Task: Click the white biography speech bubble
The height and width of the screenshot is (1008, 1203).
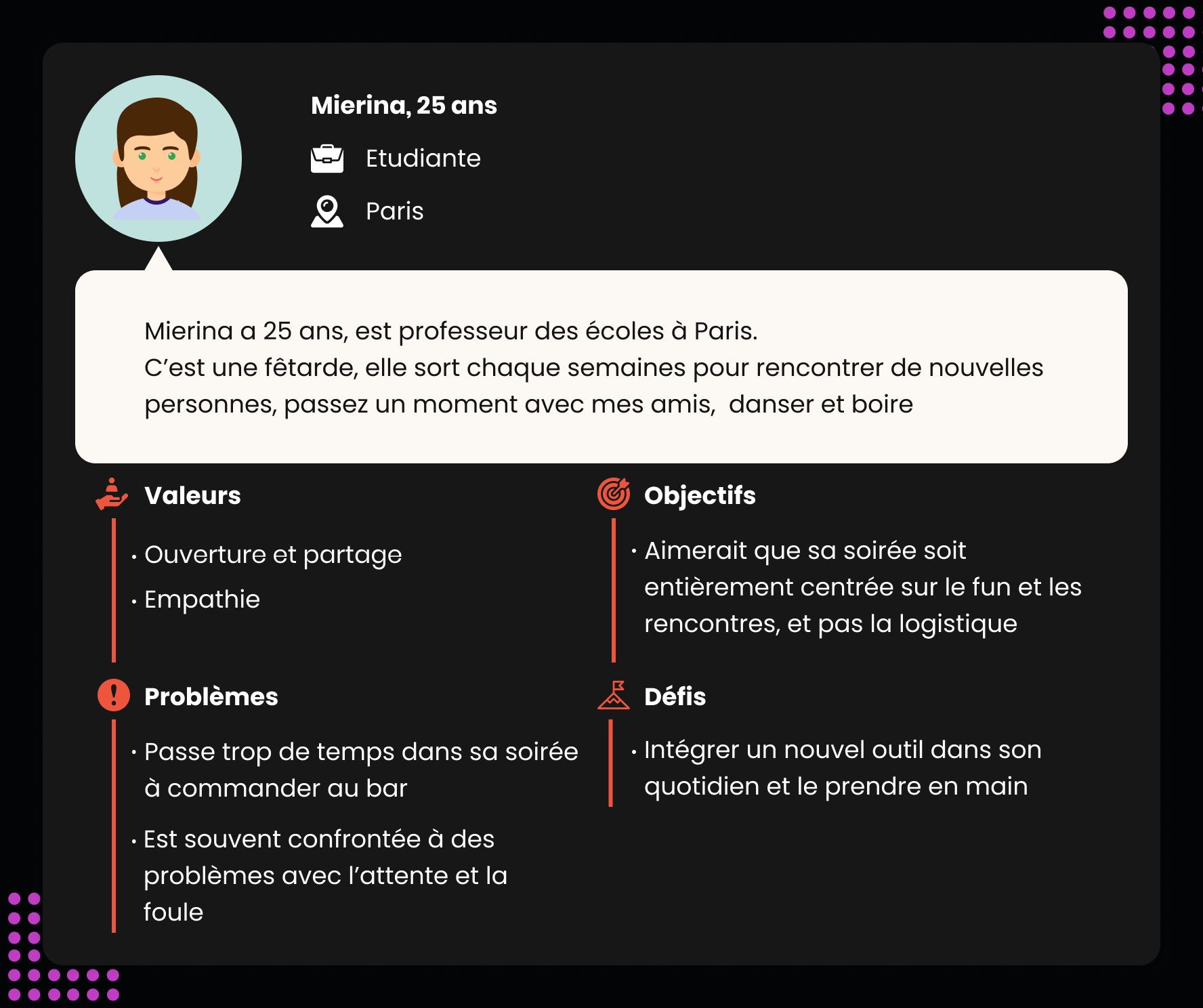Action: pyautogui.click(x=601, y=366)
